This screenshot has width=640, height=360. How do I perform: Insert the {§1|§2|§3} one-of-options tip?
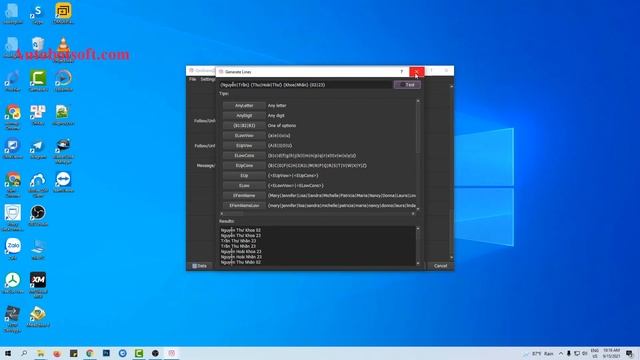coord(244,125)
